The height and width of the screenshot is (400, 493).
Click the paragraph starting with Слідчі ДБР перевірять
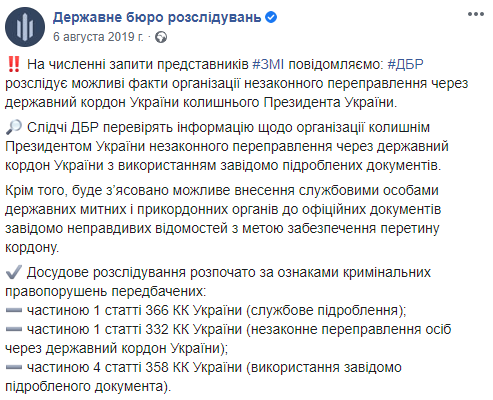point(227,146)
